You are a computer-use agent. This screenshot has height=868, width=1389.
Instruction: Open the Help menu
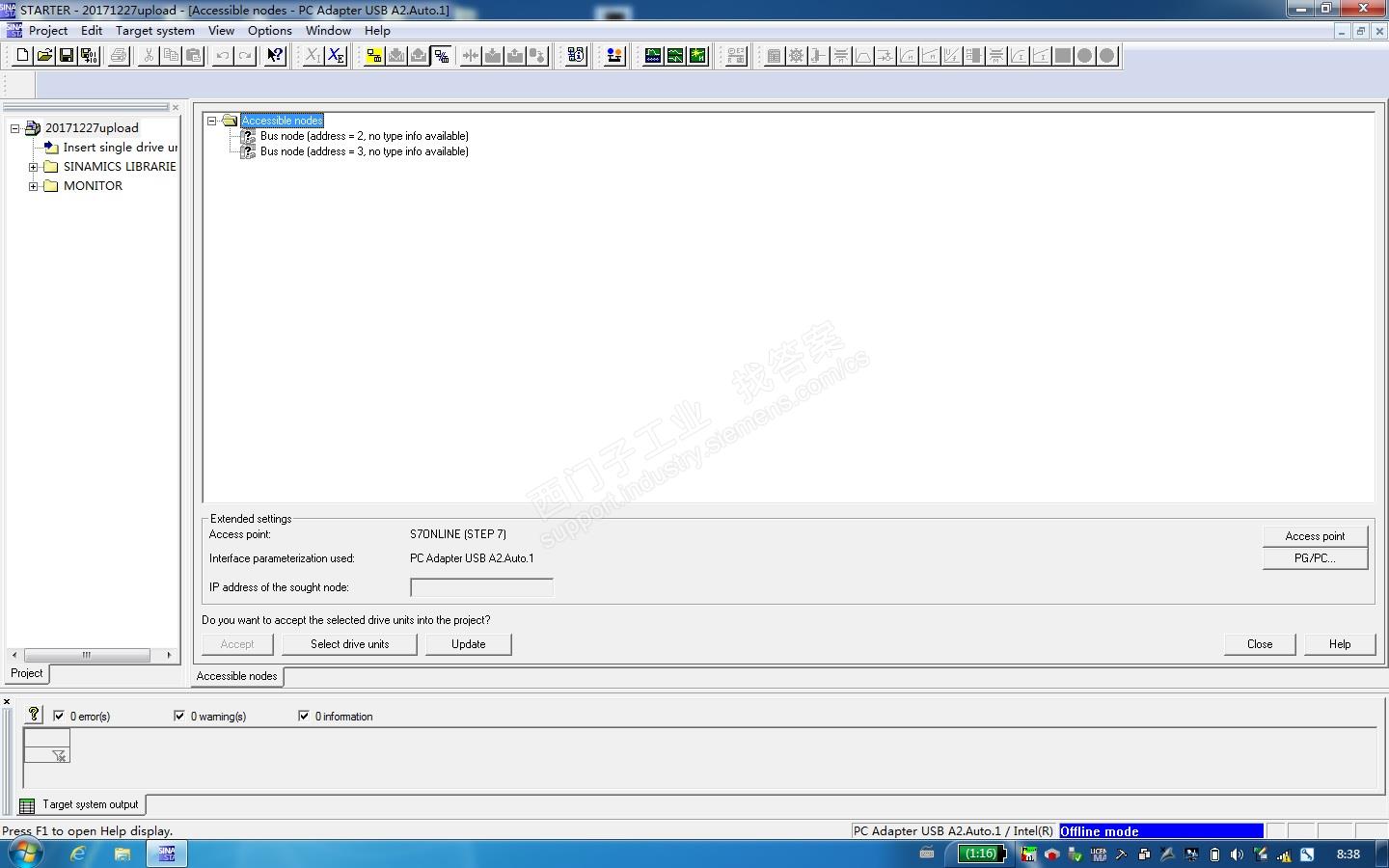(x=377, y=31)
